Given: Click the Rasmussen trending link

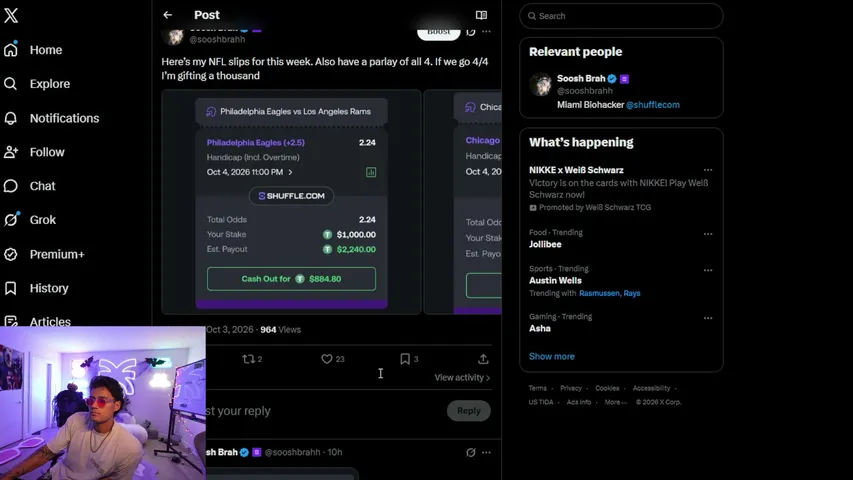Looking at the screenshot, I should point(599,293).
